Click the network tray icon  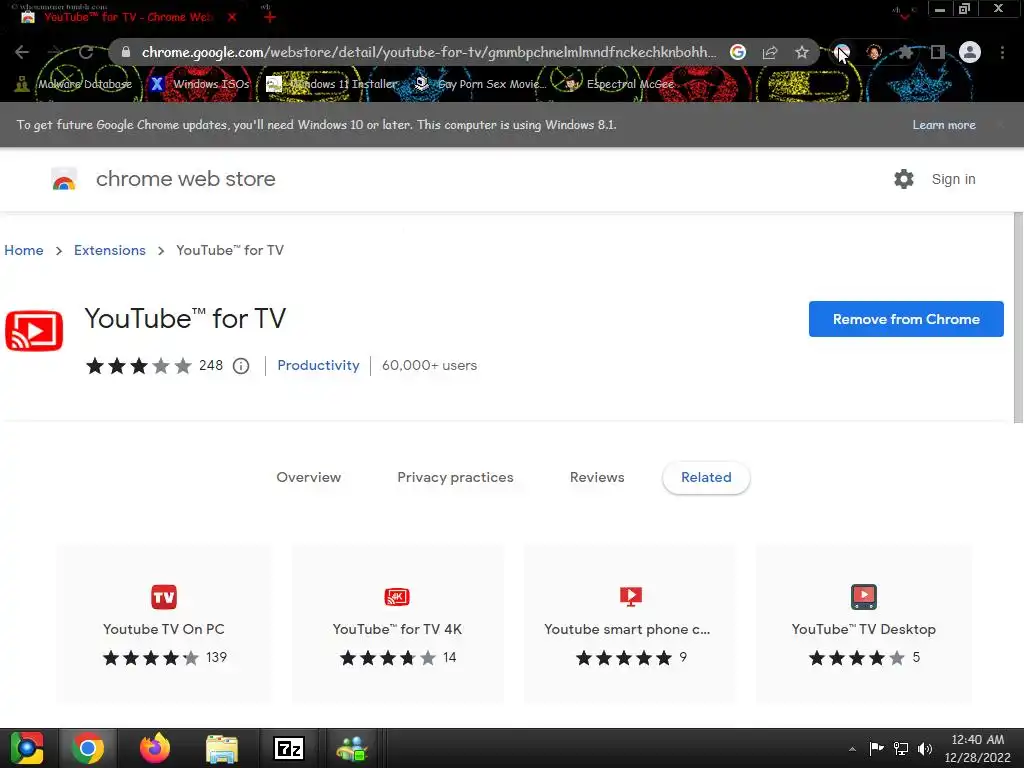pos(901,749)
